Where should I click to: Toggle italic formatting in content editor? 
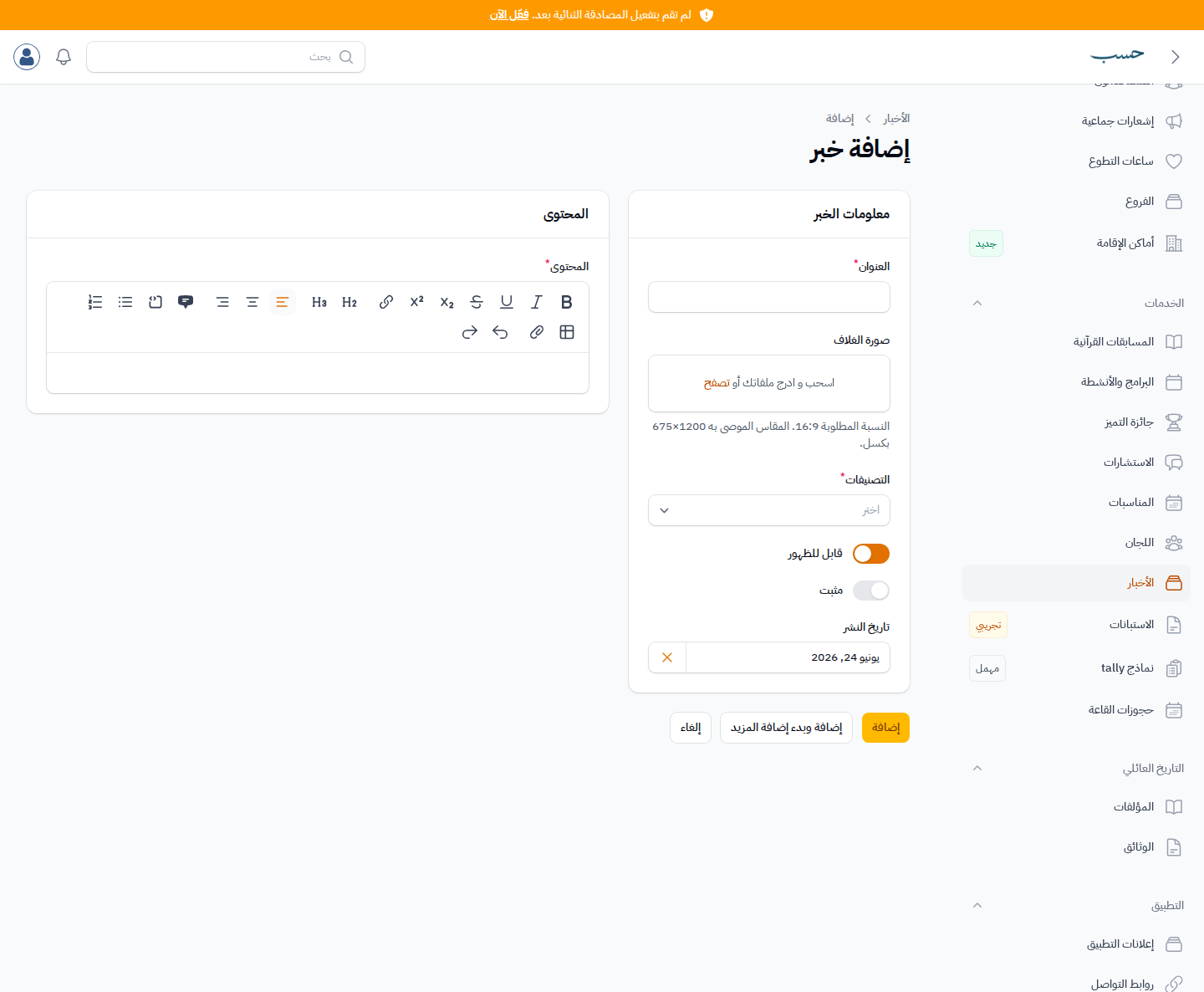(x=537, y=302)
